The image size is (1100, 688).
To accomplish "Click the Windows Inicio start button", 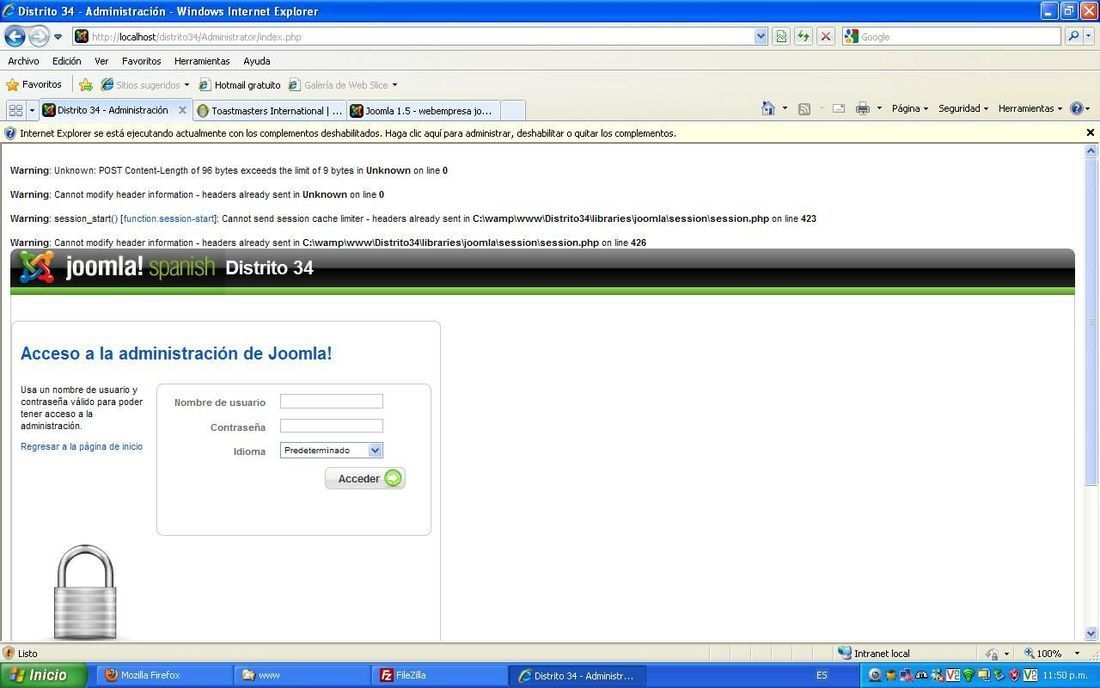I will click(x=43, y=675).
